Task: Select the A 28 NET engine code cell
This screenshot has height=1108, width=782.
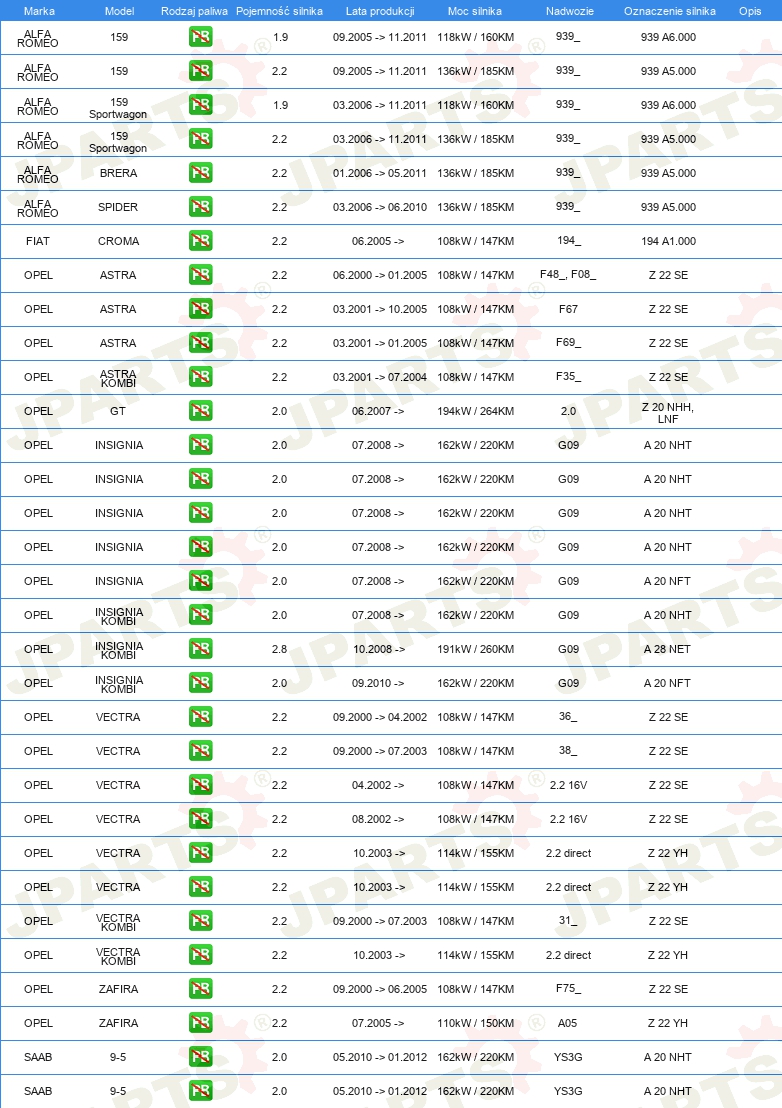Action: pyautogui.click(x=668, y=649)
